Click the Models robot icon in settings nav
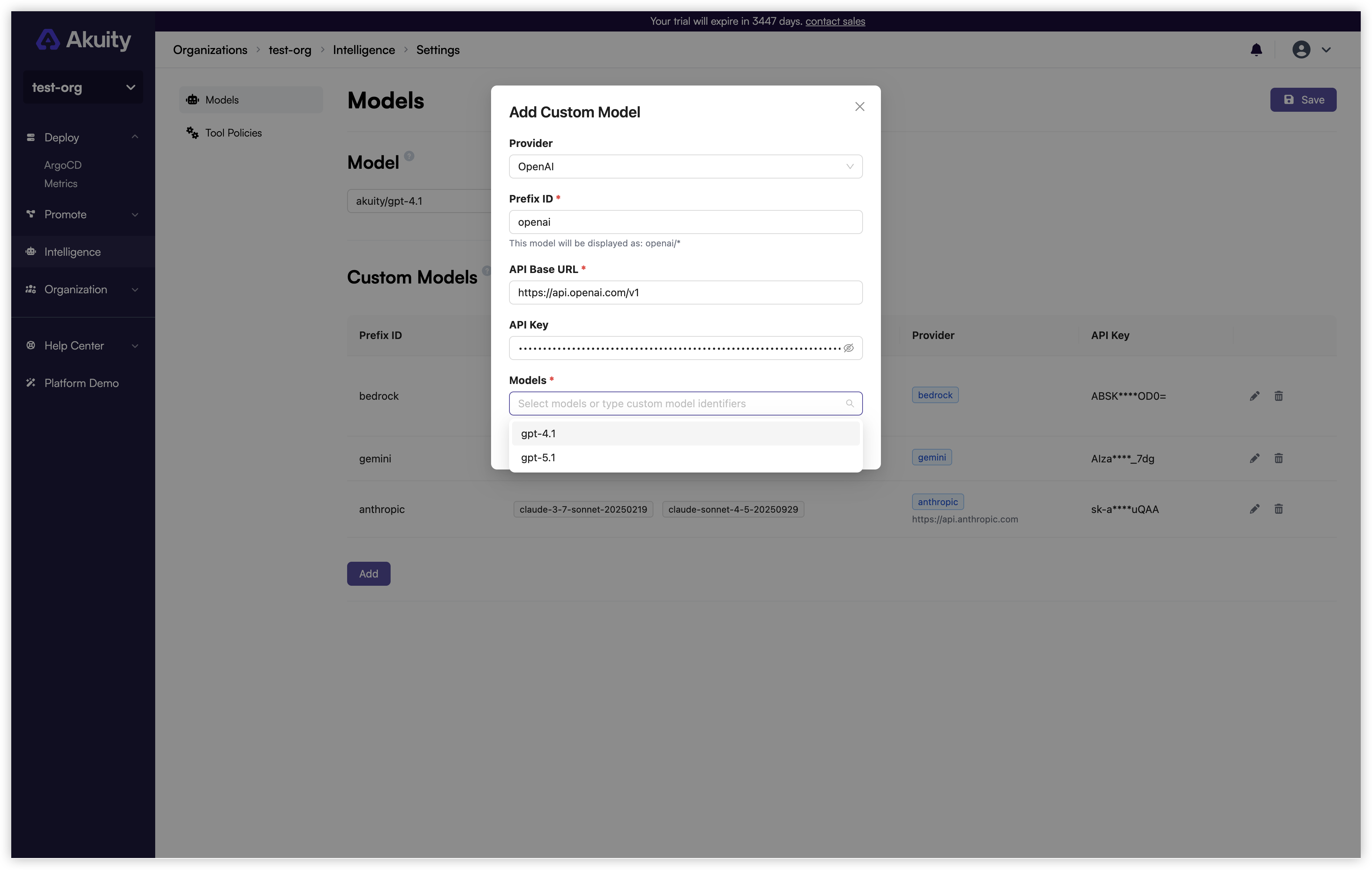The width and height of the screenshot is (1372, 870). 193,100
